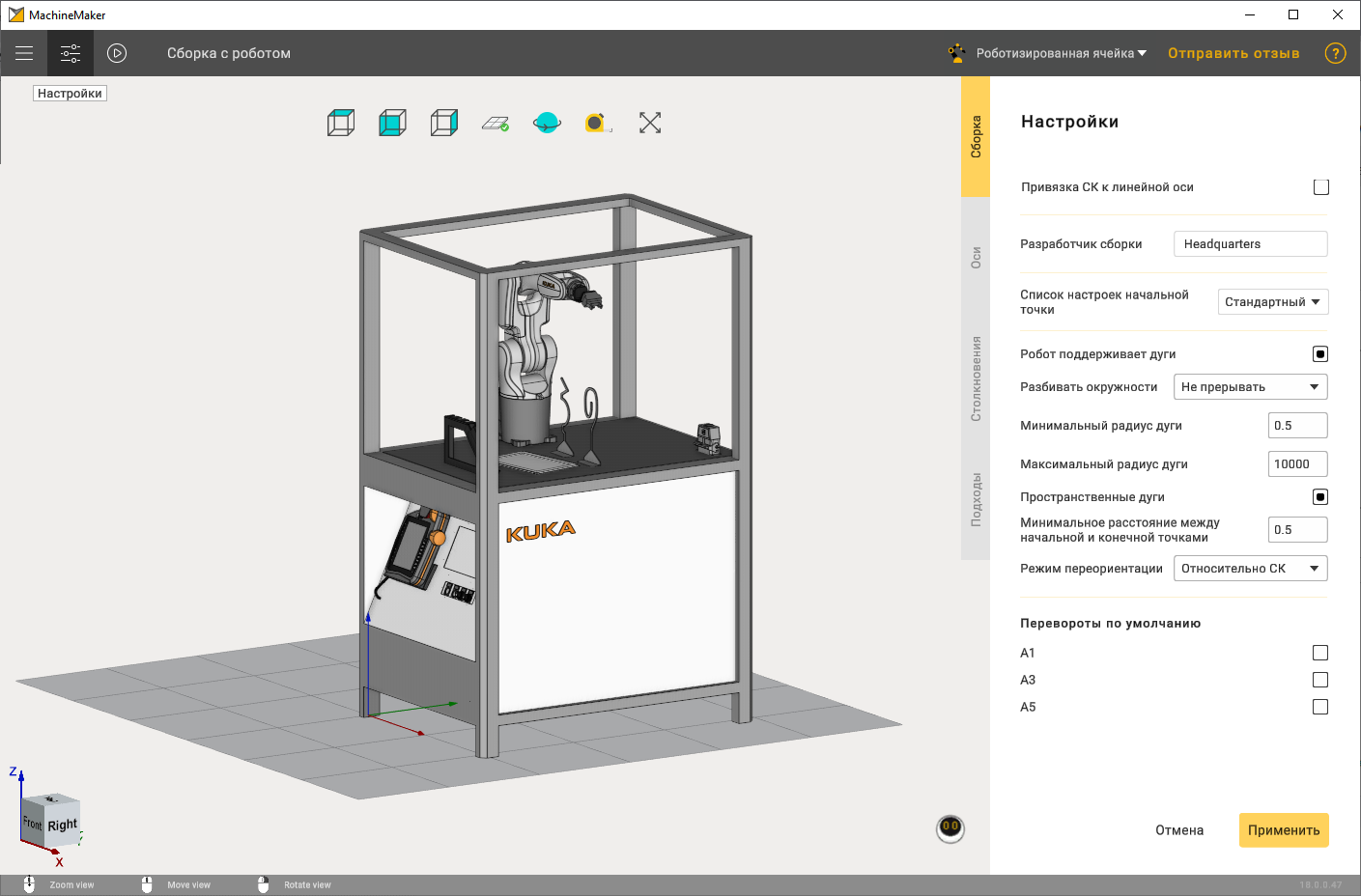Viewport: 1361px width, 896px height.
Task: Click the Сборка с роботом title
Action: (x=229, y=53)
